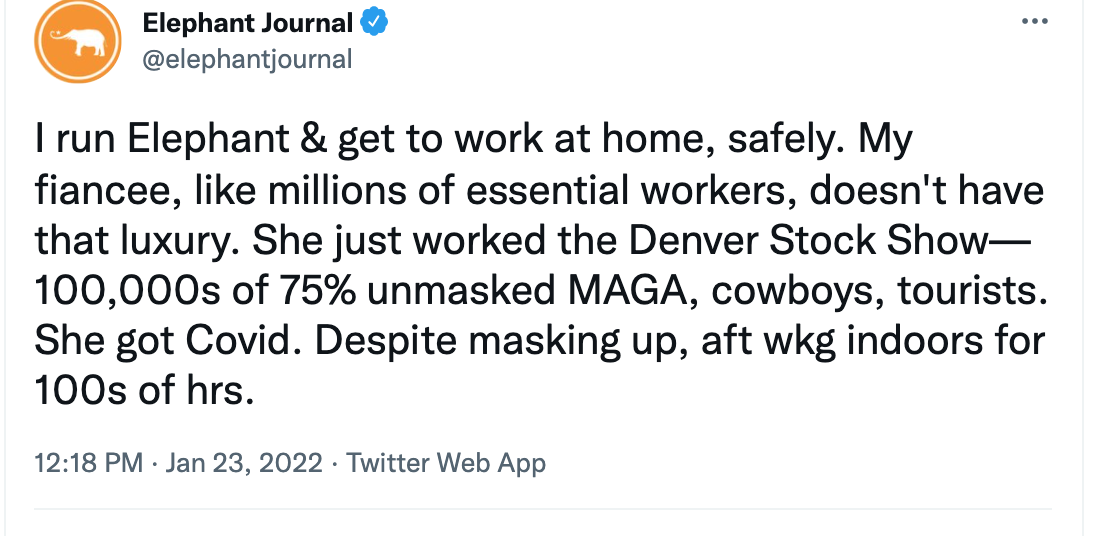The height and width of the screenshot is (536, 1098).
Task: Click the final line "100s of hrs."
Action: point(144,392)
